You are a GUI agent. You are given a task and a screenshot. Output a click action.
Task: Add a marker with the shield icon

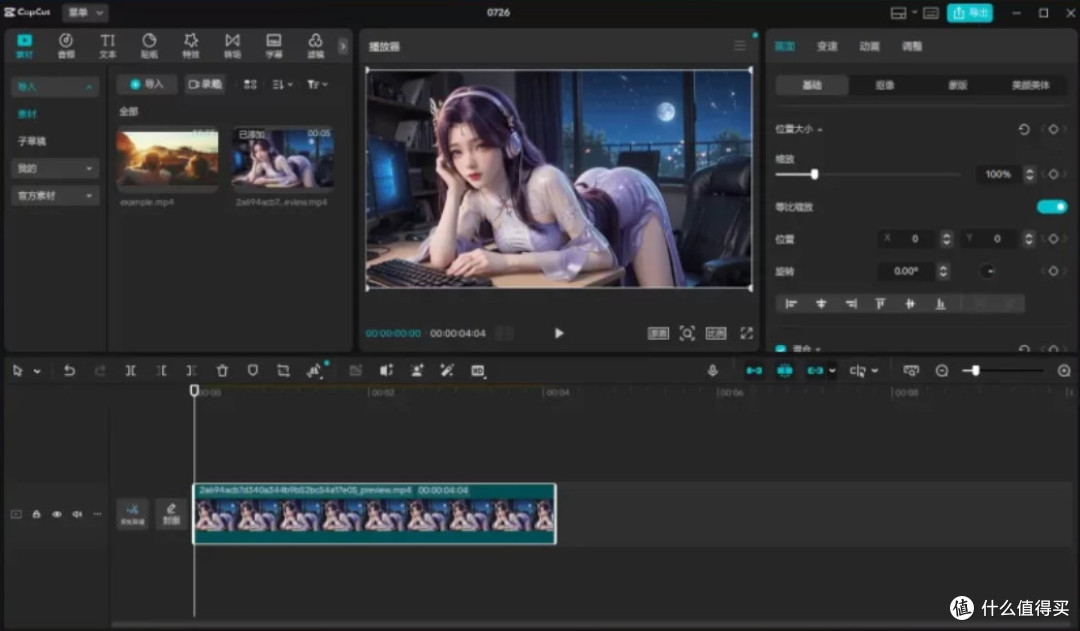point(253,371)
